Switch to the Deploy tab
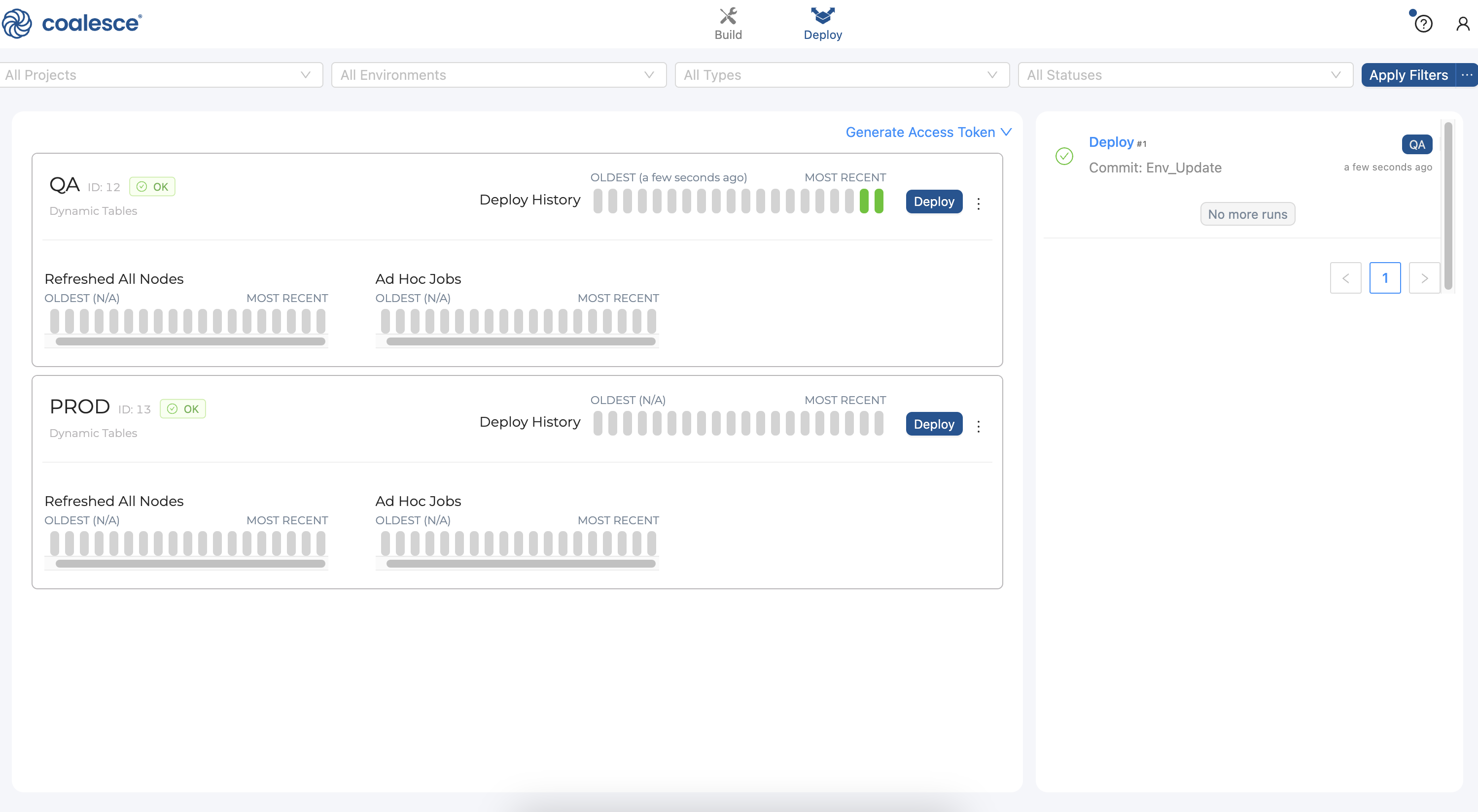 click(822, 24)
